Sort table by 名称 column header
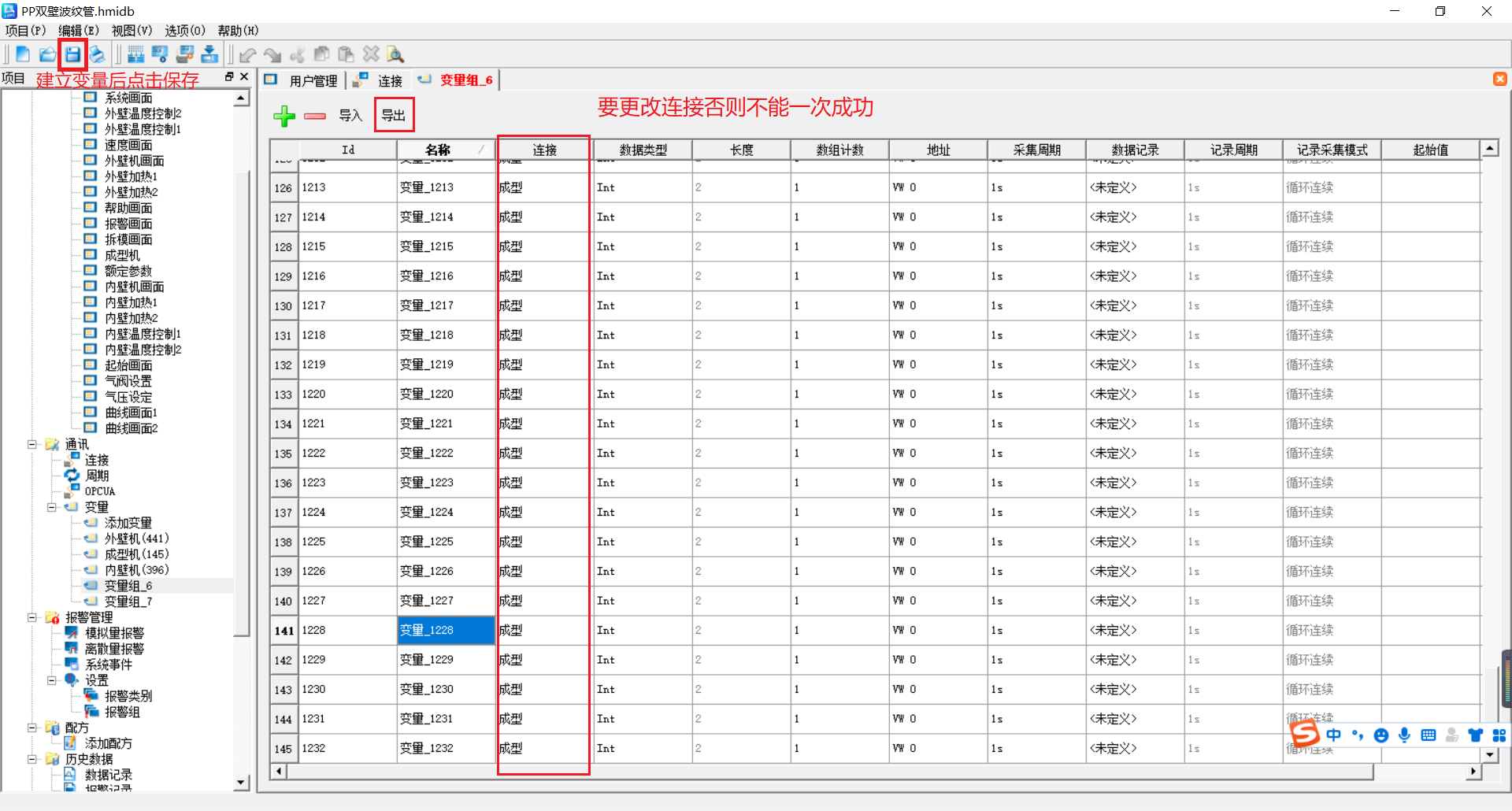The image size is (1512, 811). point(446,150)
